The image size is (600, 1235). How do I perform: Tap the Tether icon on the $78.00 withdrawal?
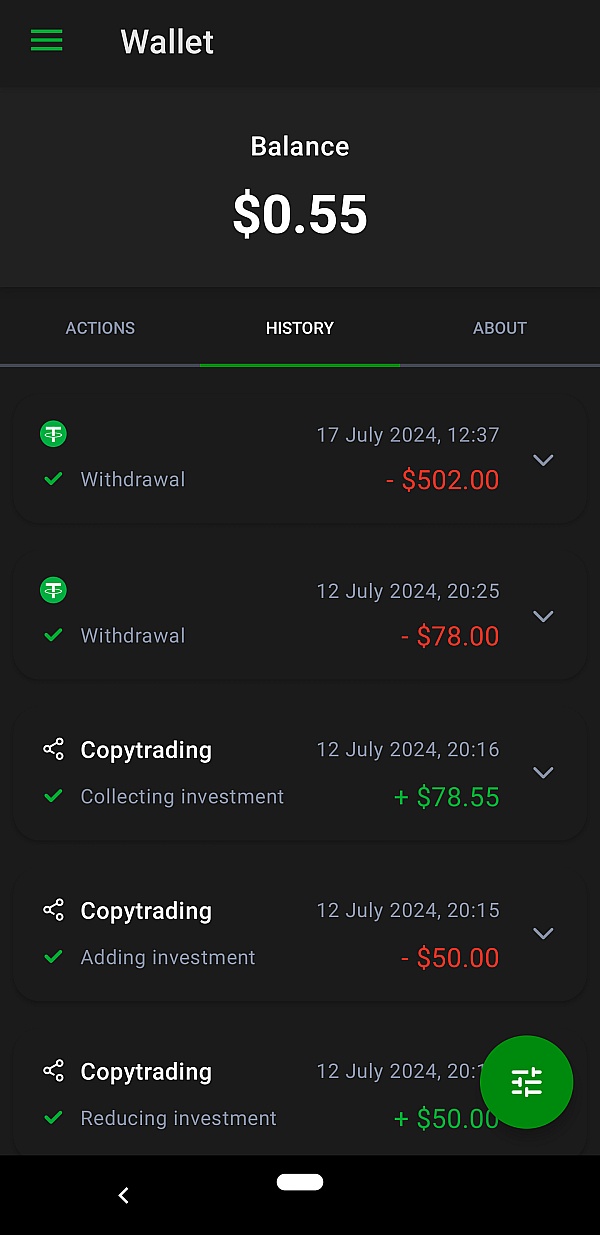53,591
